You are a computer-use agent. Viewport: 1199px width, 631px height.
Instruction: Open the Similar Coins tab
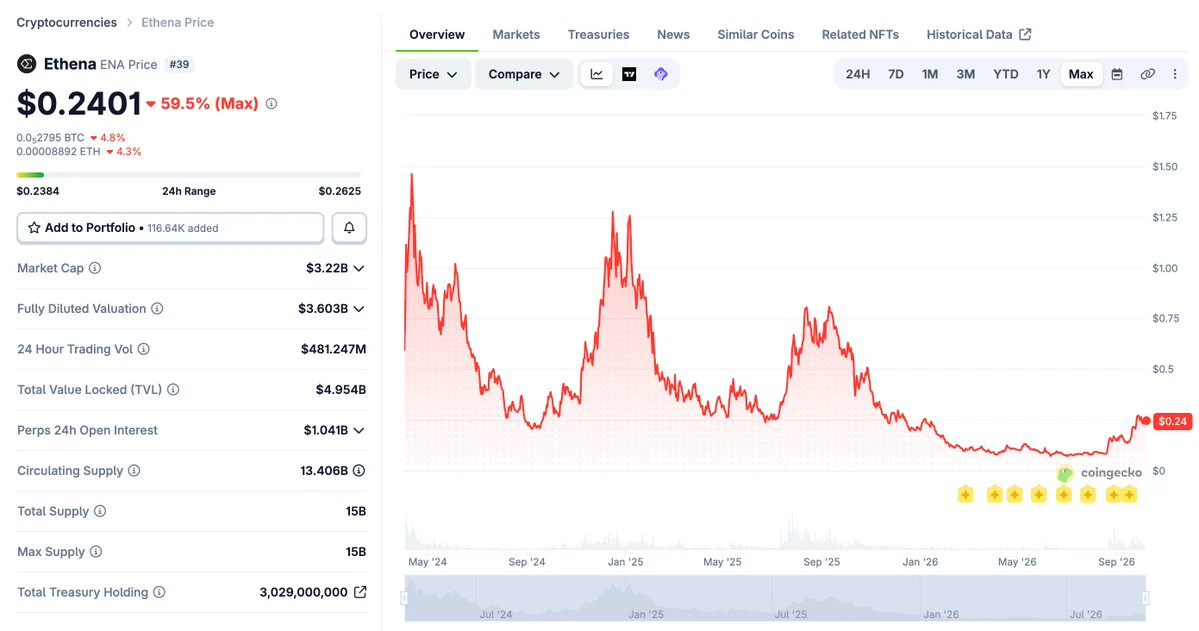coord(755,34)
